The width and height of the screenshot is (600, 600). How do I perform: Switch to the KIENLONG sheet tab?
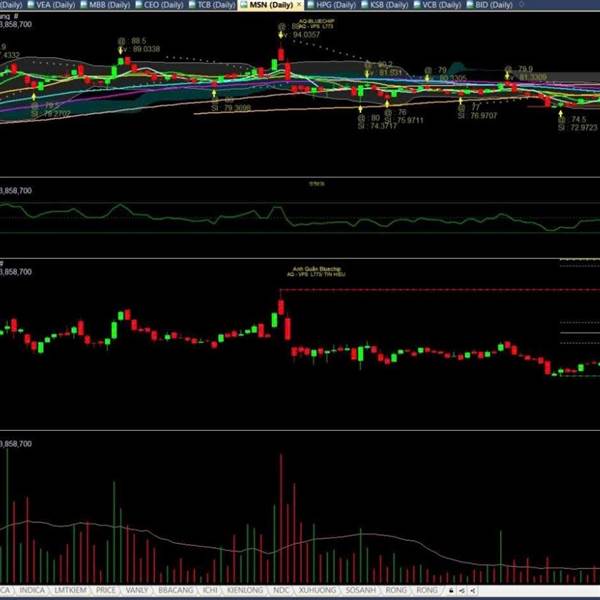click(245, 590)
